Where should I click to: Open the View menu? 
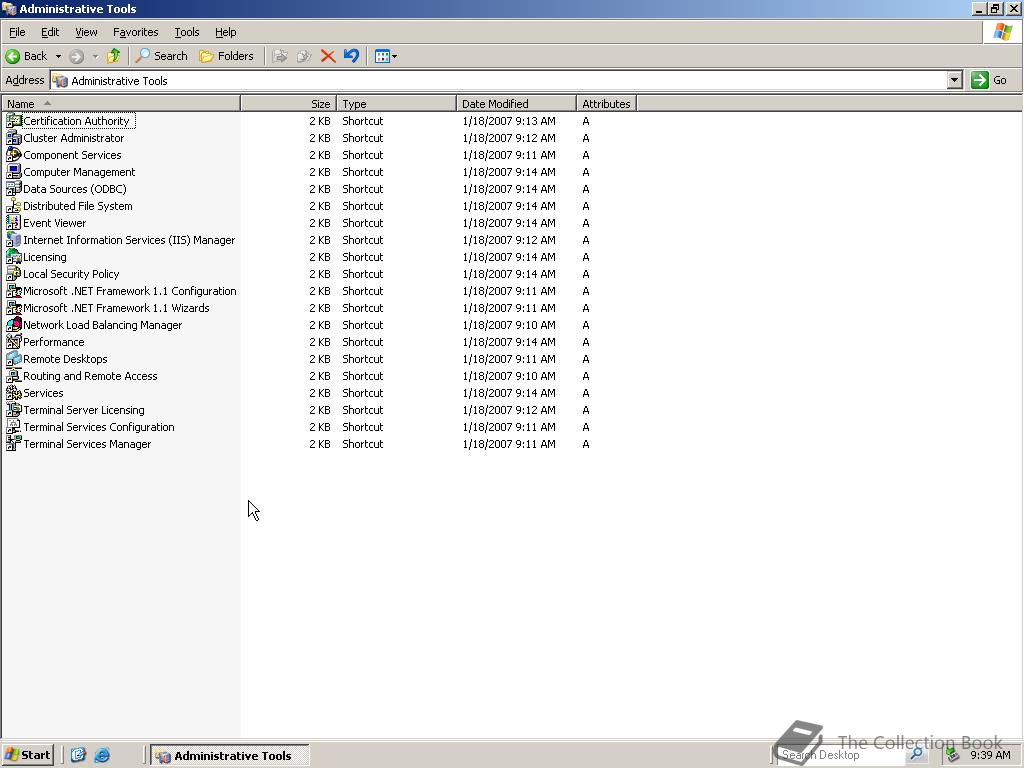click(86, 32)
